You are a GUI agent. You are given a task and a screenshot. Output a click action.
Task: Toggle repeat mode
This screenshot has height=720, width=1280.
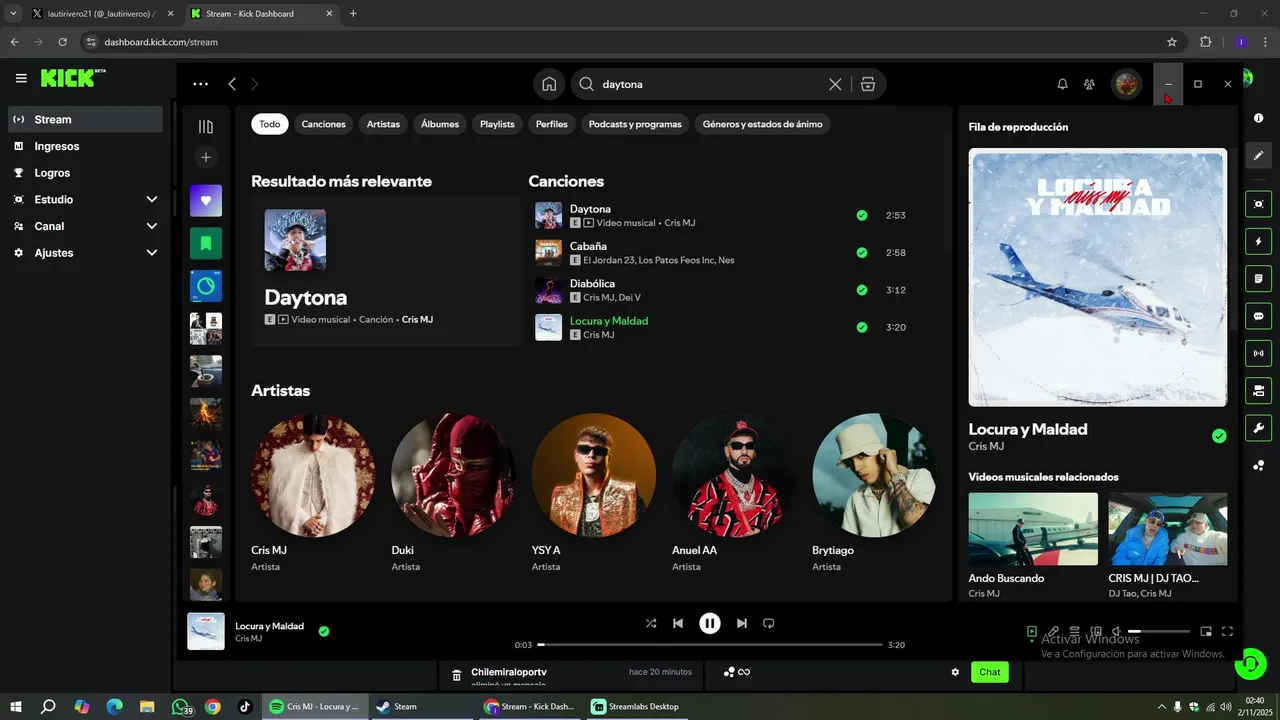pos(769,623)
